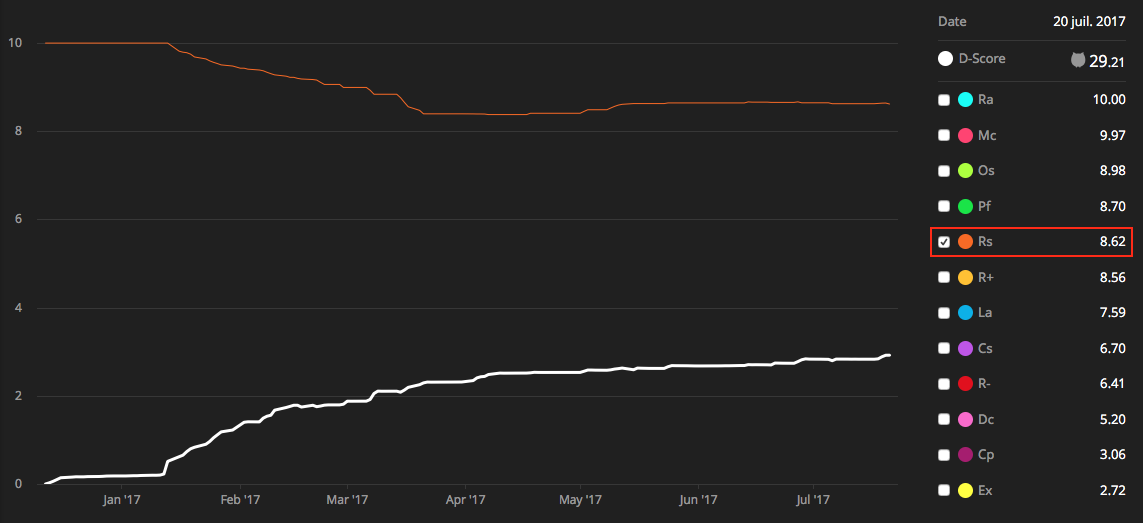Check the Pf metric checkbox

tap(944, 207)
